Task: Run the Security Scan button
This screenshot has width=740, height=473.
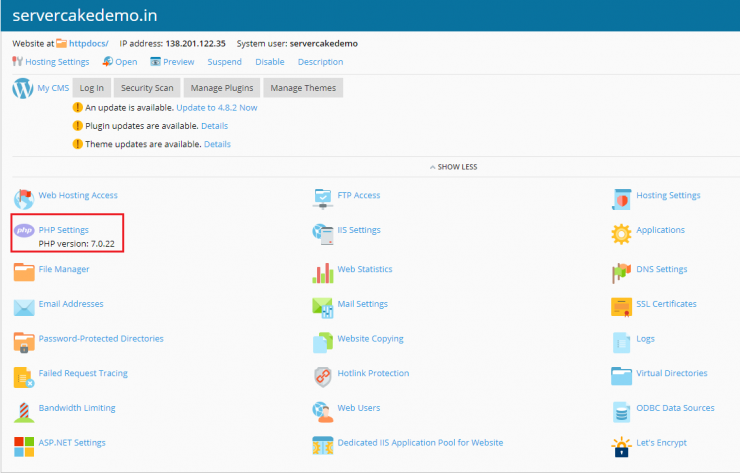Action: [147, 88]
